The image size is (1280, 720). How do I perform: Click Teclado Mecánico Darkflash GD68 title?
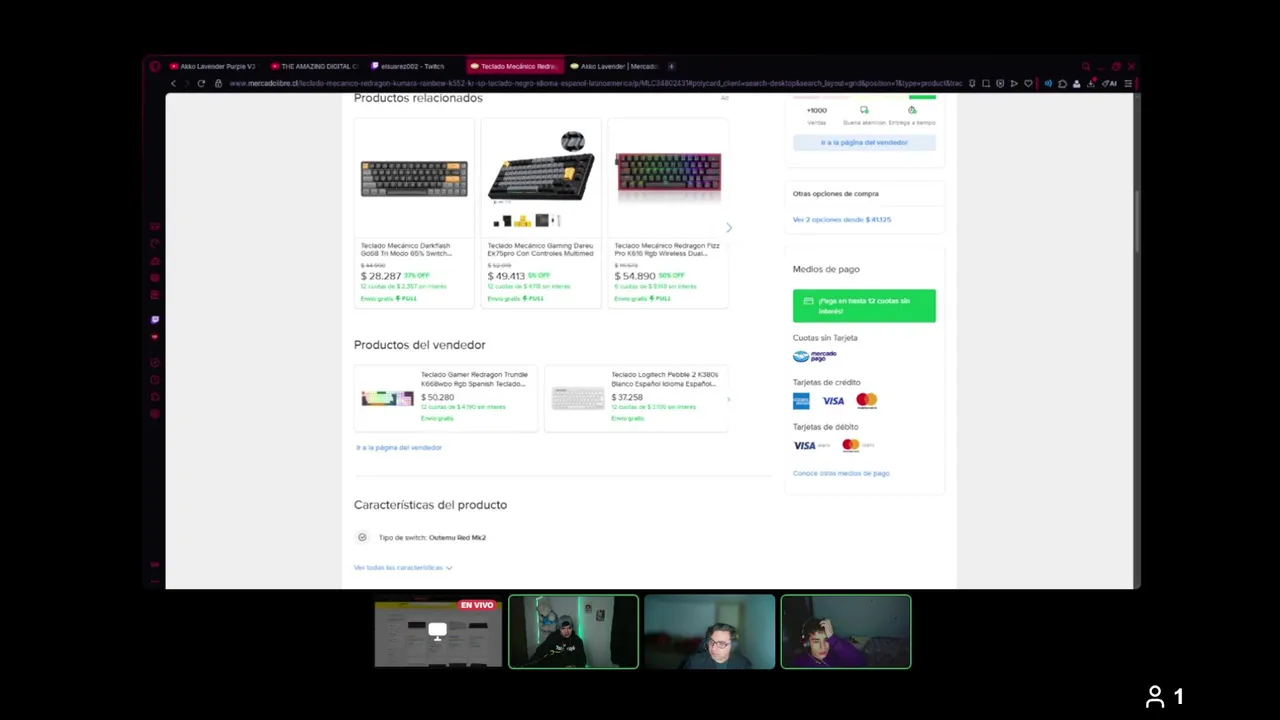406,249
